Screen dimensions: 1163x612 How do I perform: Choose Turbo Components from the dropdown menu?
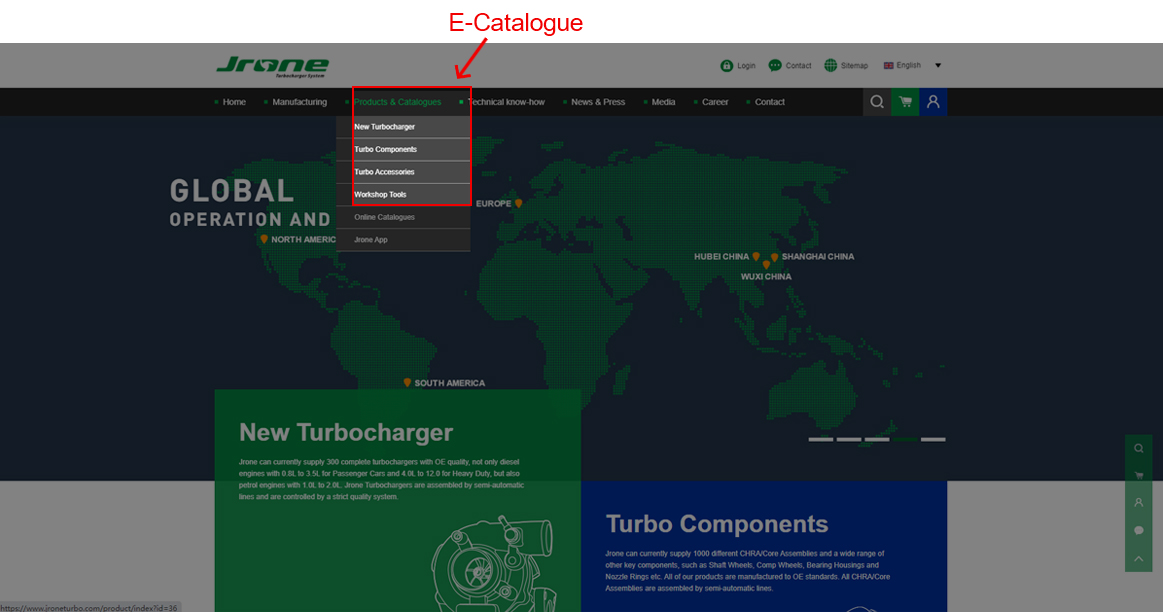pyautogui.click(x=403, y=149)
